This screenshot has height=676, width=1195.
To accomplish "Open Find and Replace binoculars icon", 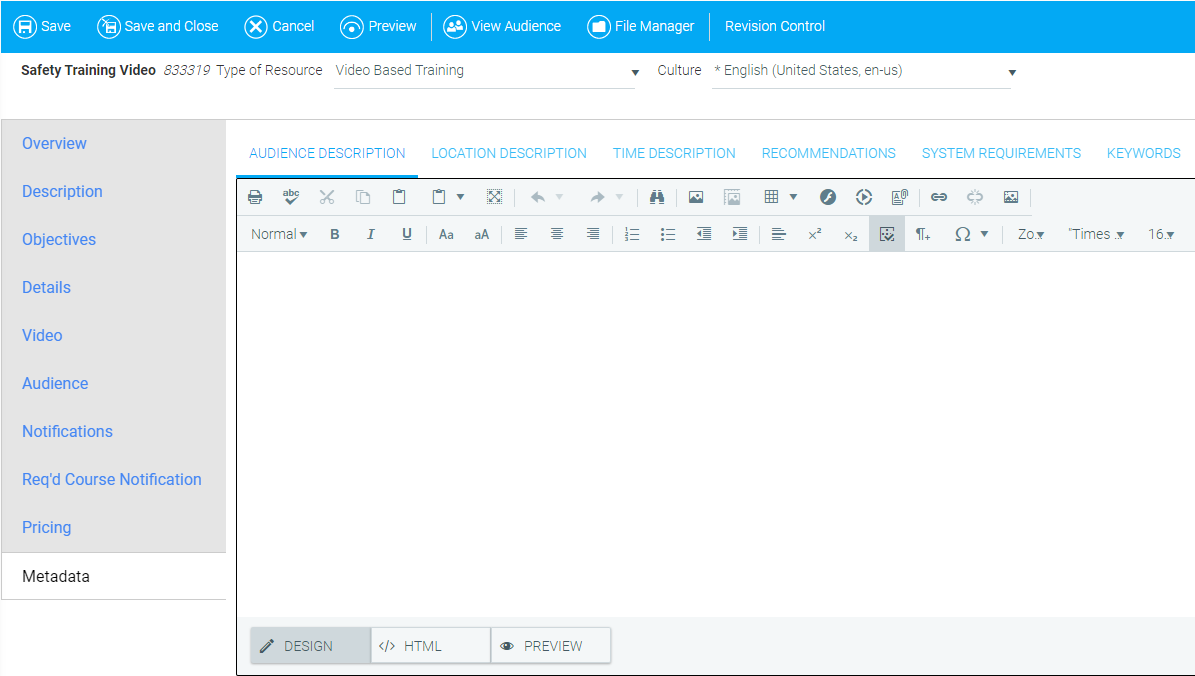I will click(656, 197).
